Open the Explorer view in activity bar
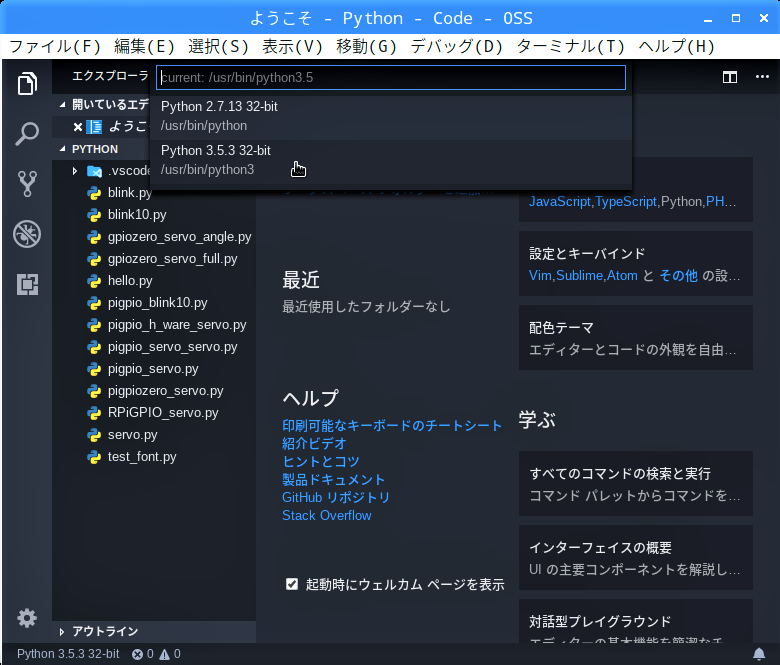 pos(27,84)
